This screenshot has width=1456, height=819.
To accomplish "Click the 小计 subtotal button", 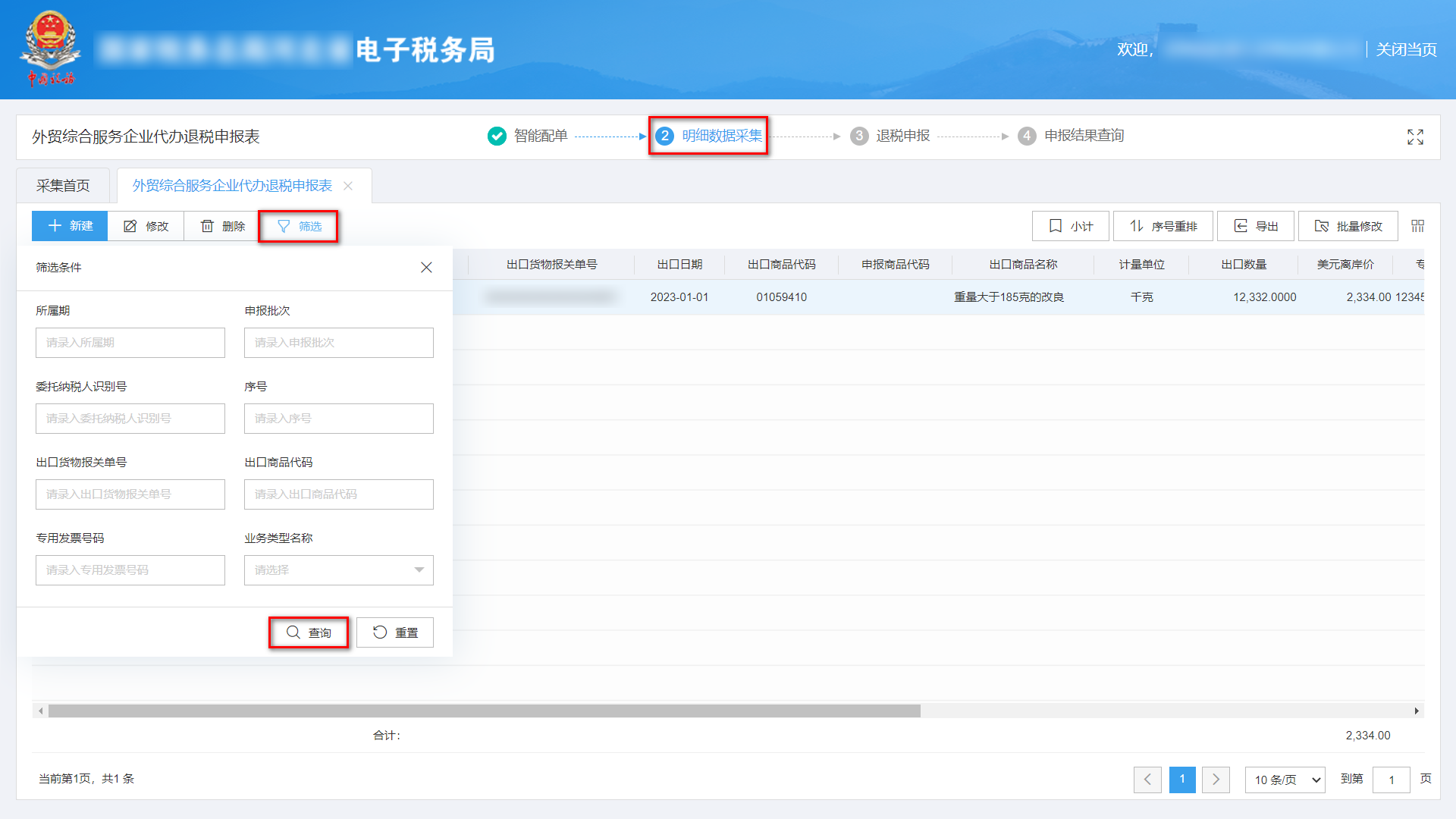I will pyautogui.click(x=1070, y=226).
